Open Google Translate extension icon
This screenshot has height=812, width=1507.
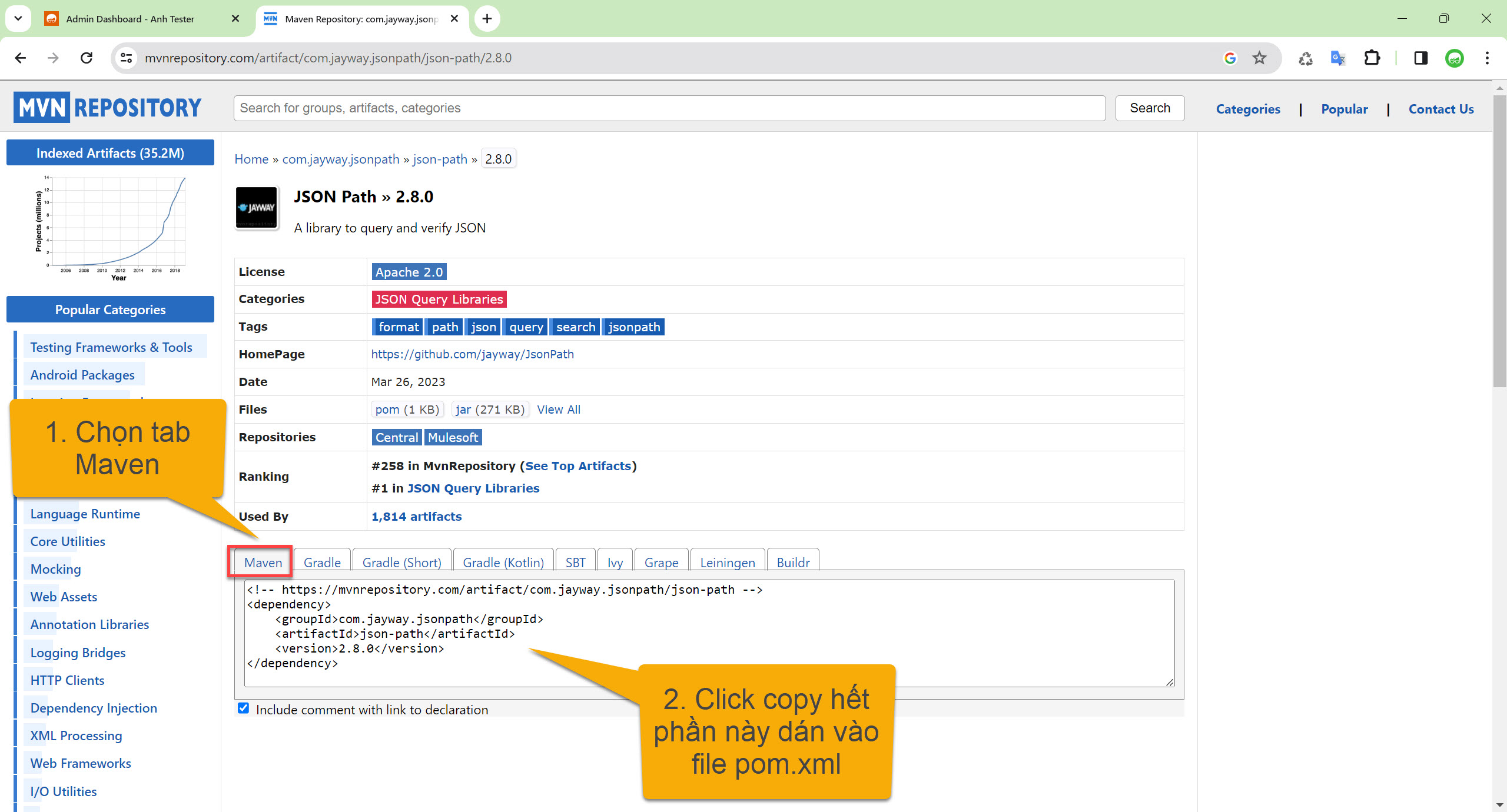[1338, 58]
